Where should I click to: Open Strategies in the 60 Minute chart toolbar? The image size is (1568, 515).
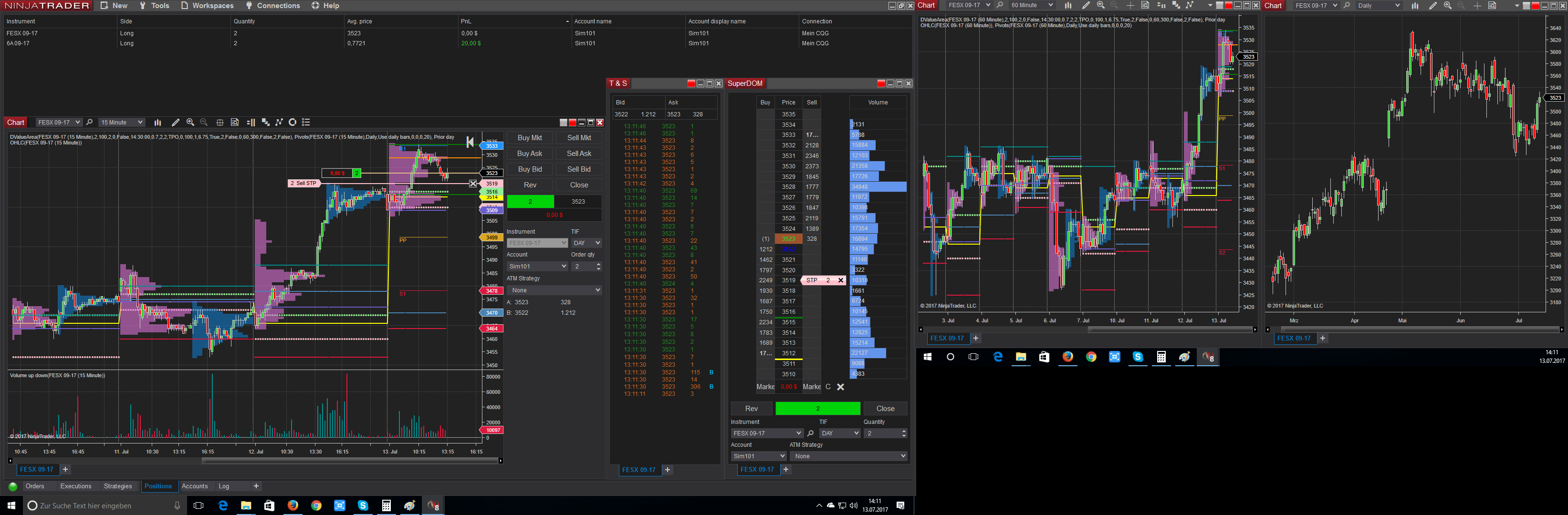click(1190, 5)
